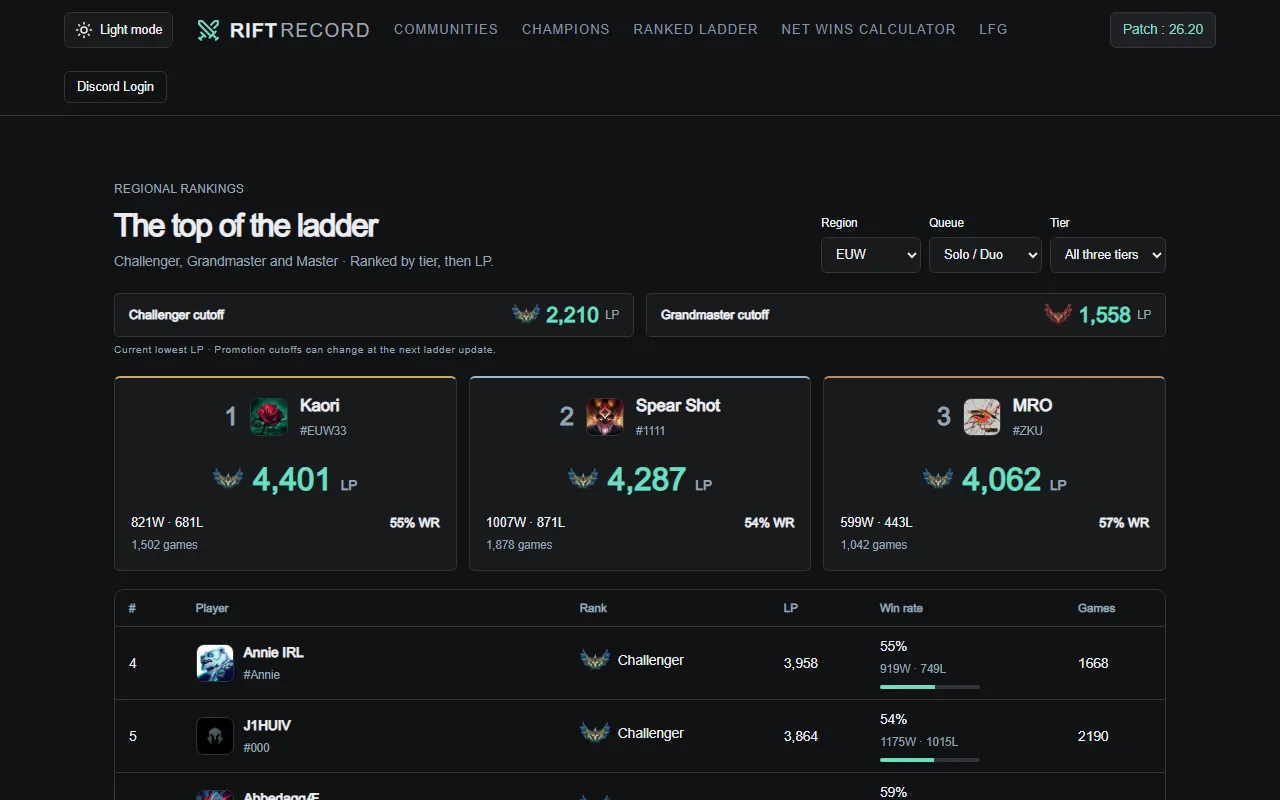The width and height of the screenshot is (1280, 800).
Task: Click the Challenger emblem beside 4,401 LP
Action: click(228, 479)
